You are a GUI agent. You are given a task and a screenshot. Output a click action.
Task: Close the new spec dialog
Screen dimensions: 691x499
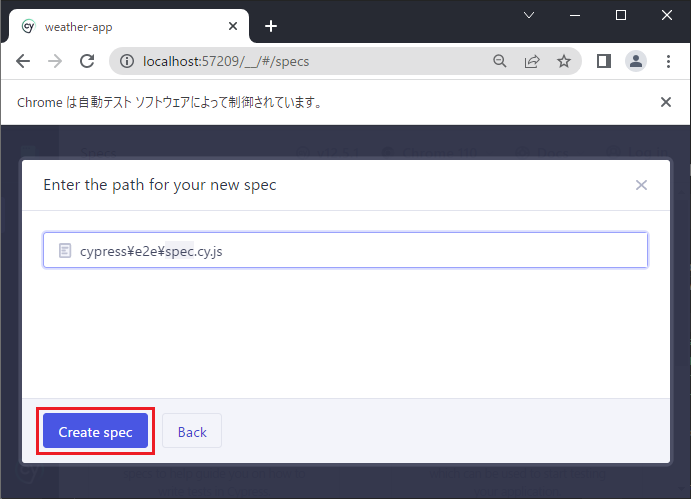tap(641, 185)
